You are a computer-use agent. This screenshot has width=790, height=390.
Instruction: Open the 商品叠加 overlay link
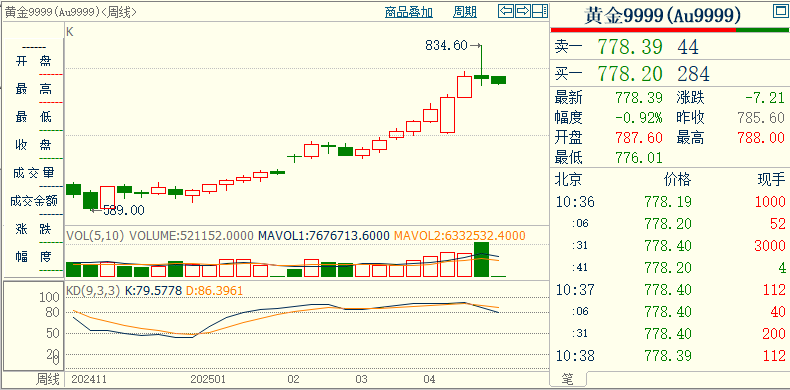[x=409, y=12]
